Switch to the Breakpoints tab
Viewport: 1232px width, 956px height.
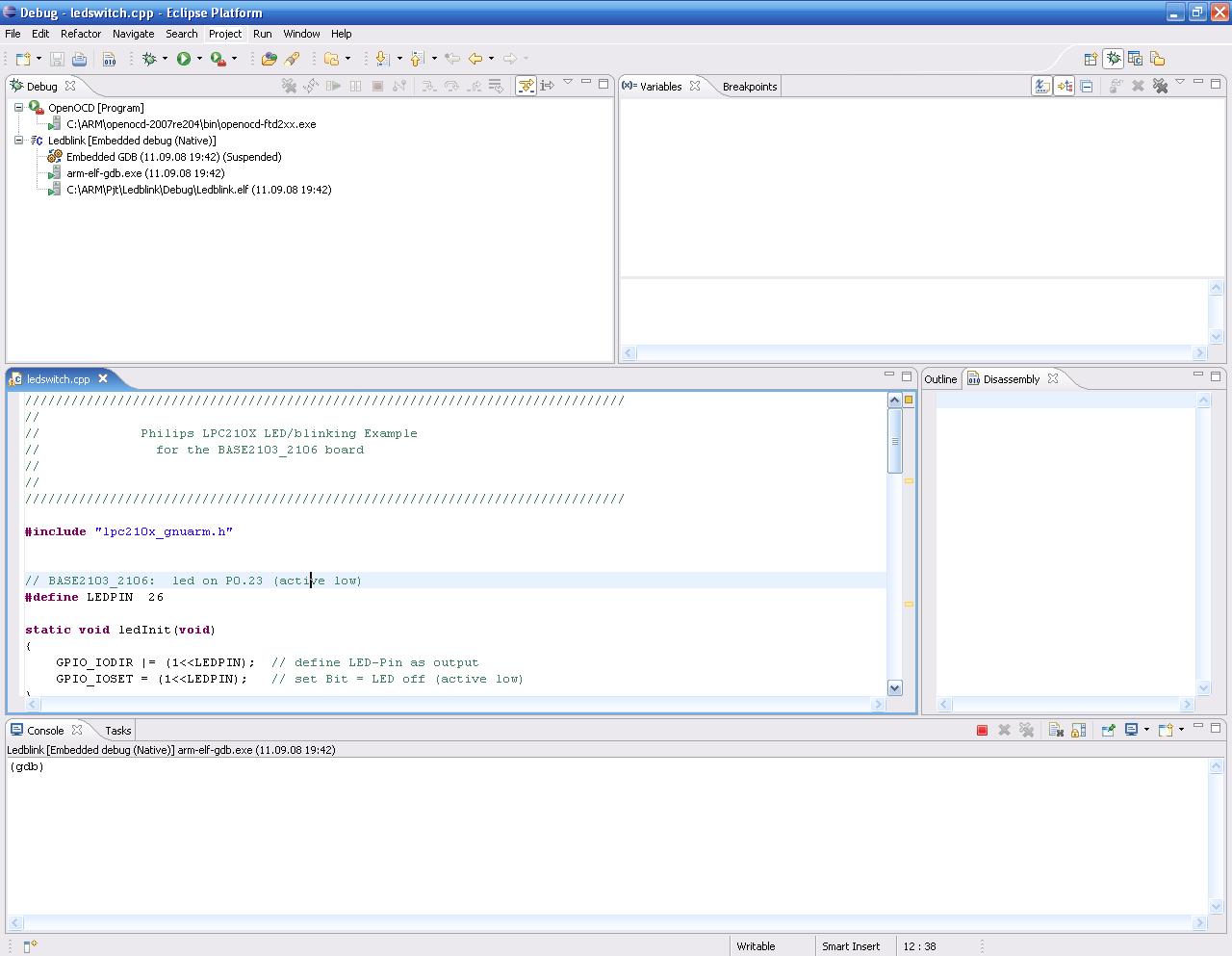(x=749, y=87)
